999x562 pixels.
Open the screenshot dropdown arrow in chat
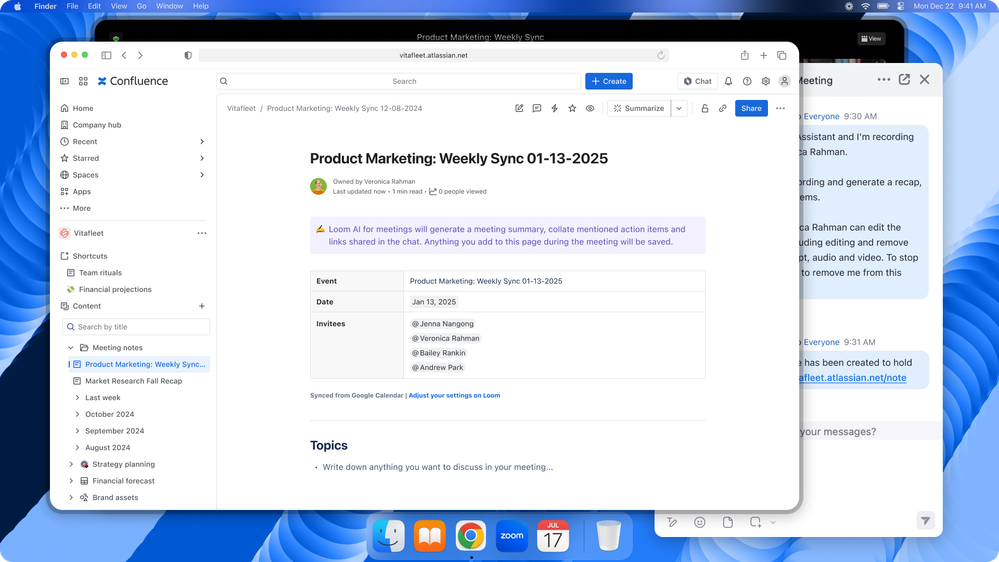tap(773, 522)
